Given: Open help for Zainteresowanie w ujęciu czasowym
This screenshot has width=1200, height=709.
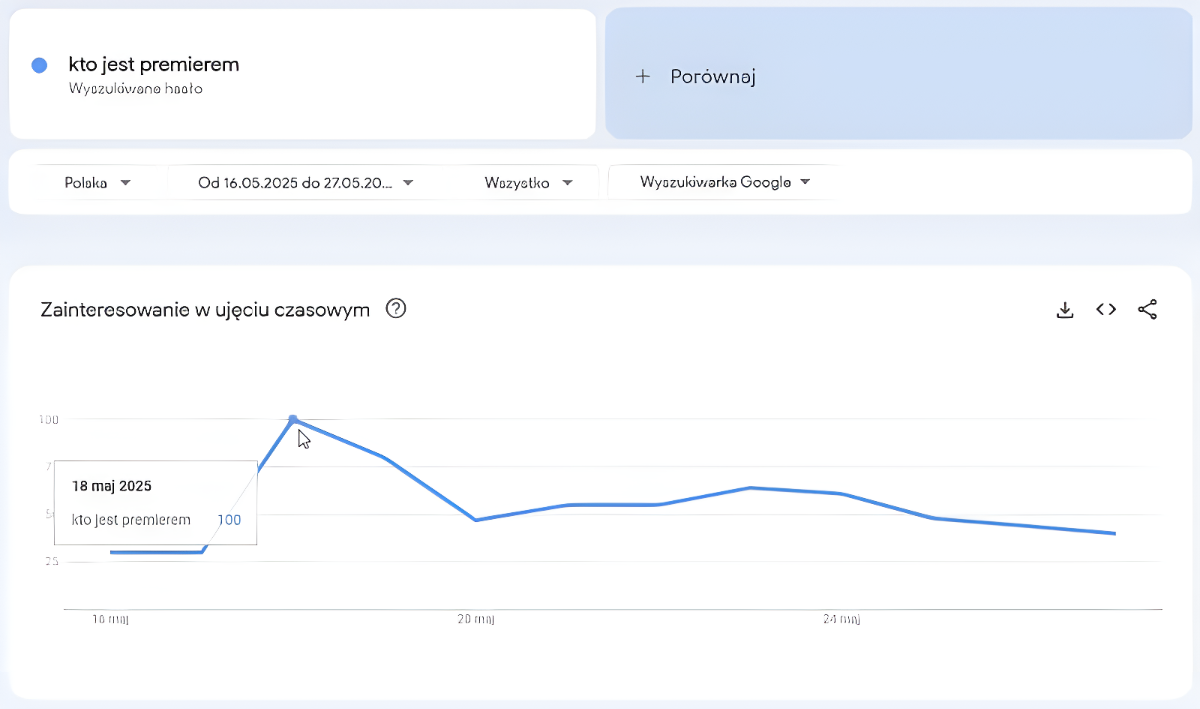Looking at the screenshot, I should [x=396, y=309].
